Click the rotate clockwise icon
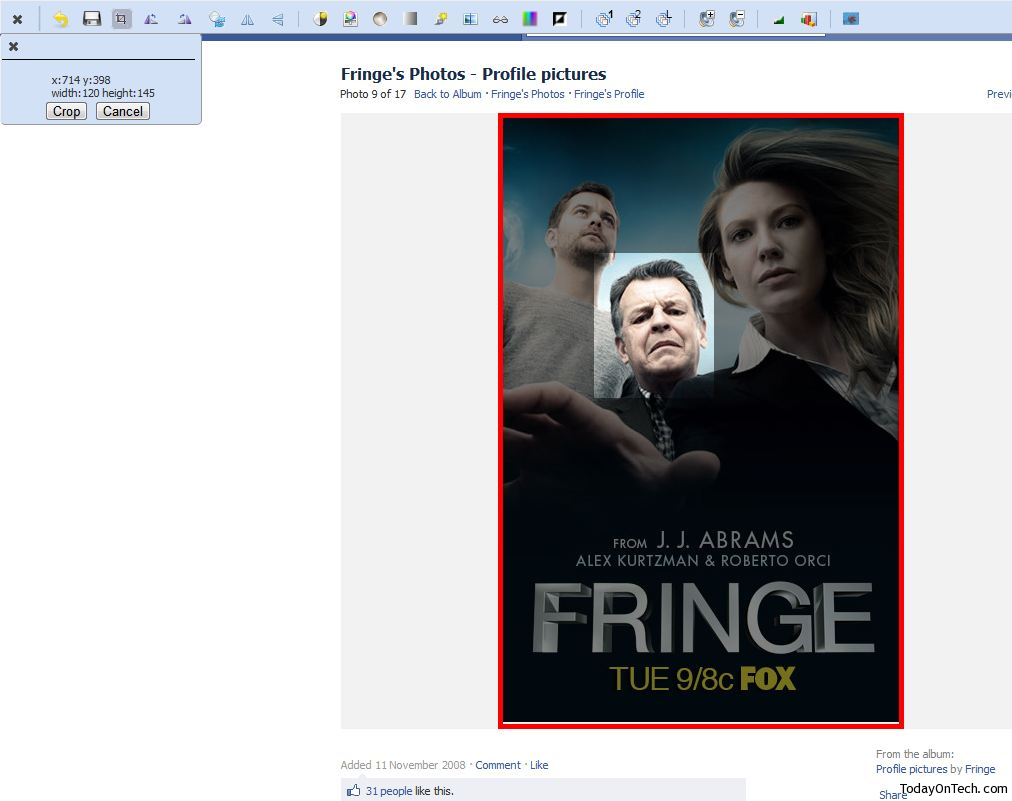The image size is (1012, 801). click(185, 19)
